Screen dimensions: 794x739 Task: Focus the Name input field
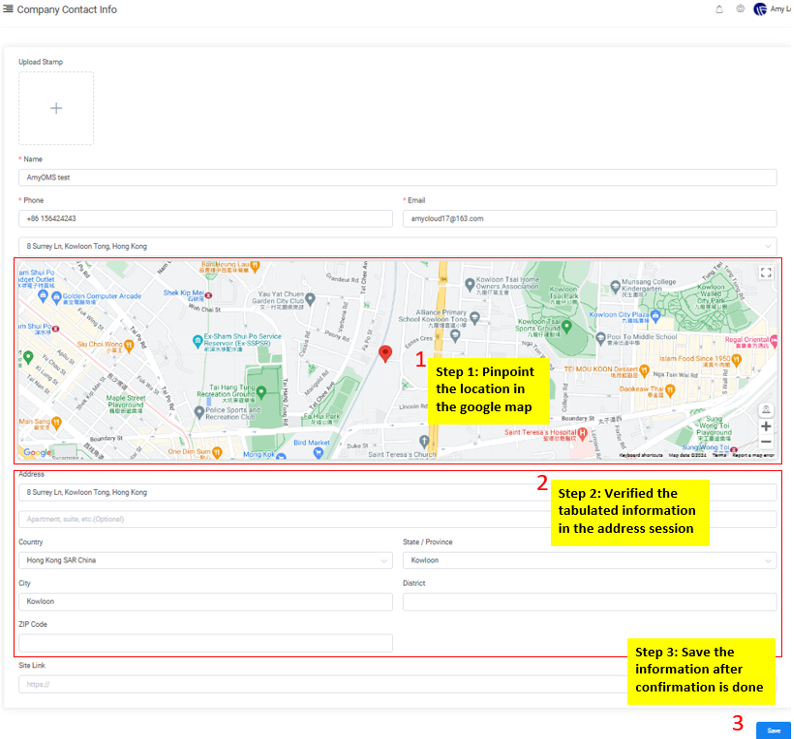tap(398, 177)
